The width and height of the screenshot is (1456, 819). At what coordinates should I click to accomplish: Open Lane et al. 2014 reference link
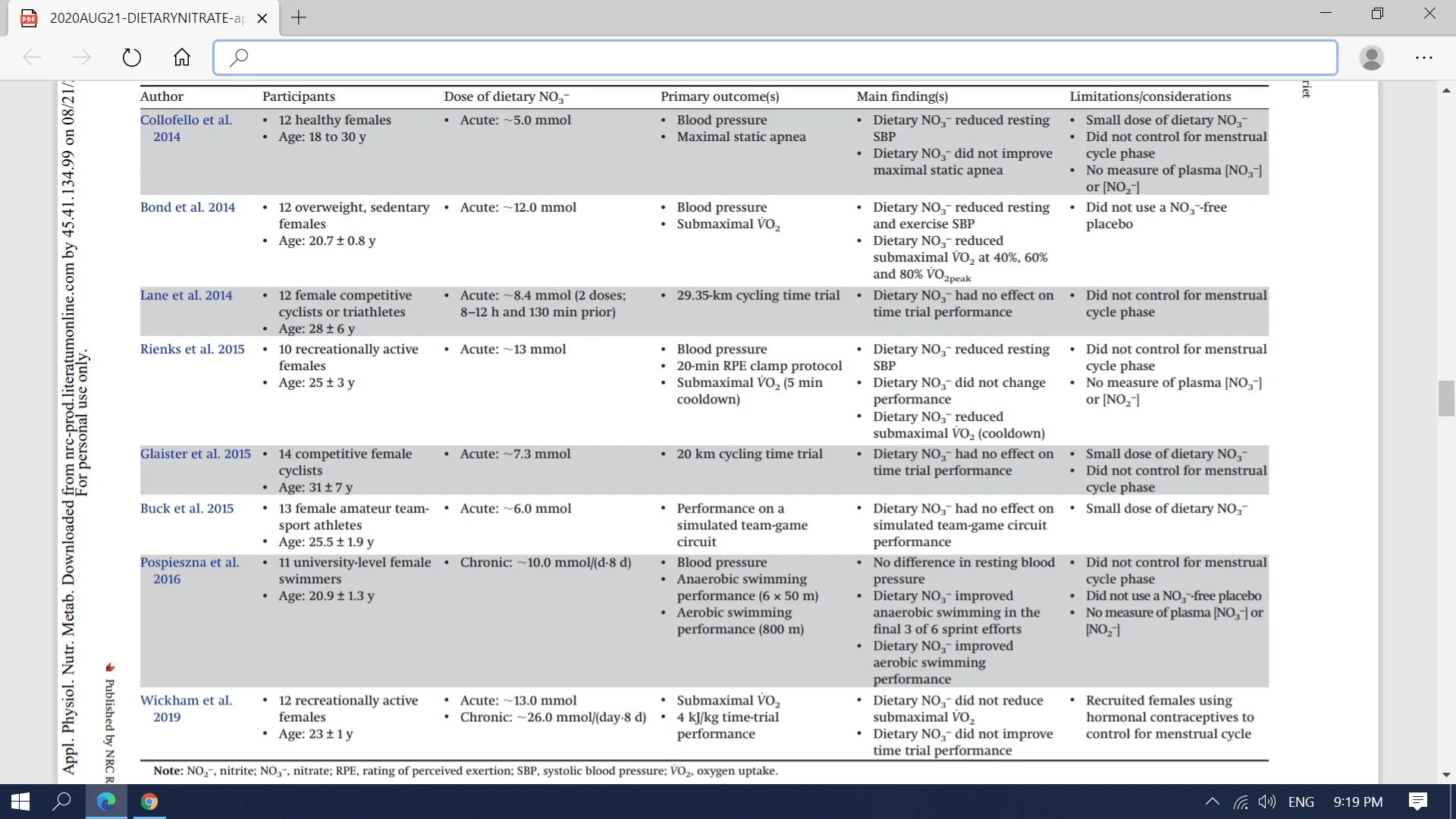186,295
